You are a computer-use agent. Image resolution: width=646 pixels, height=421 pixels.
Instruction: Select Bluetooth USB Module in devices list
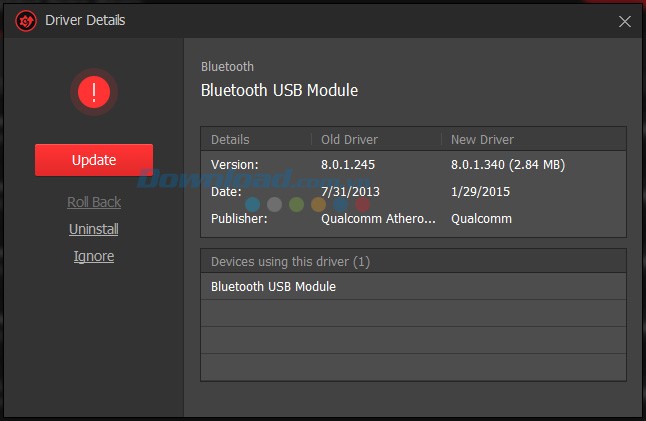(273, 286)
